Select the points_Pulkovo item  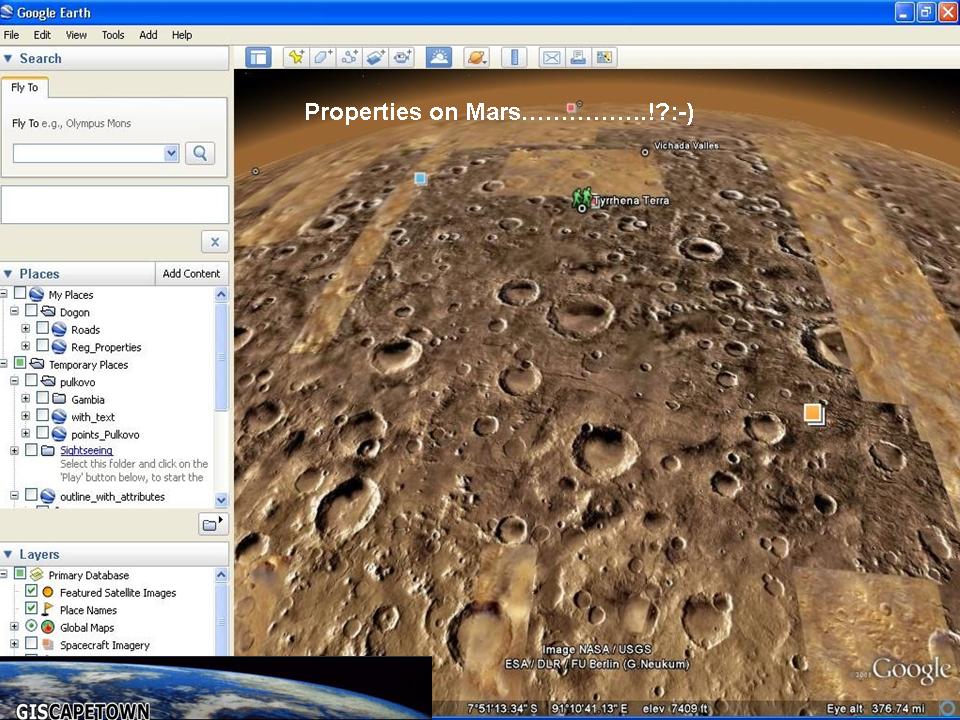[x=105, y=435]
